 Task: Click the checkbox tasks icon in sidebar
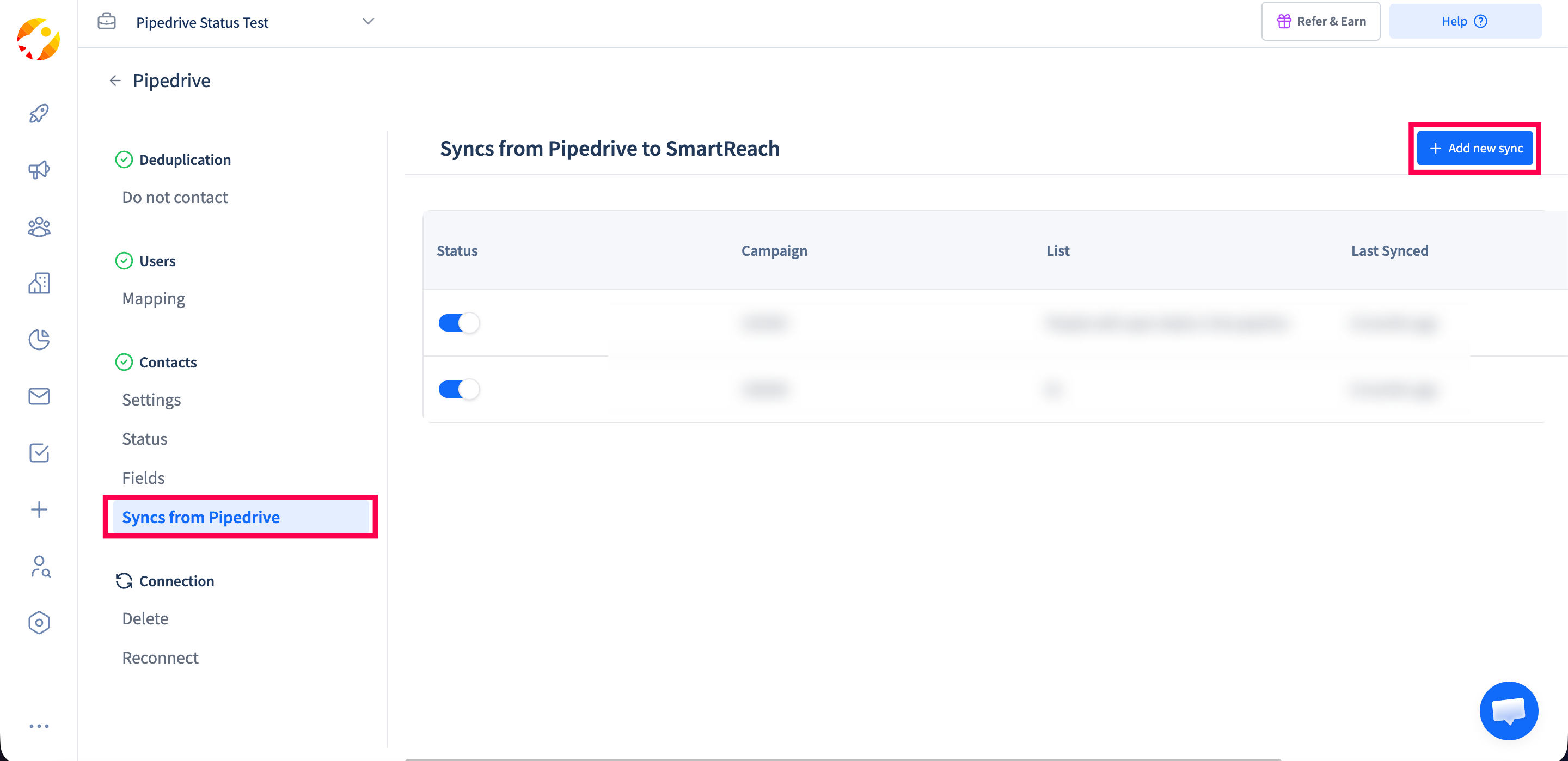[39, 453]
